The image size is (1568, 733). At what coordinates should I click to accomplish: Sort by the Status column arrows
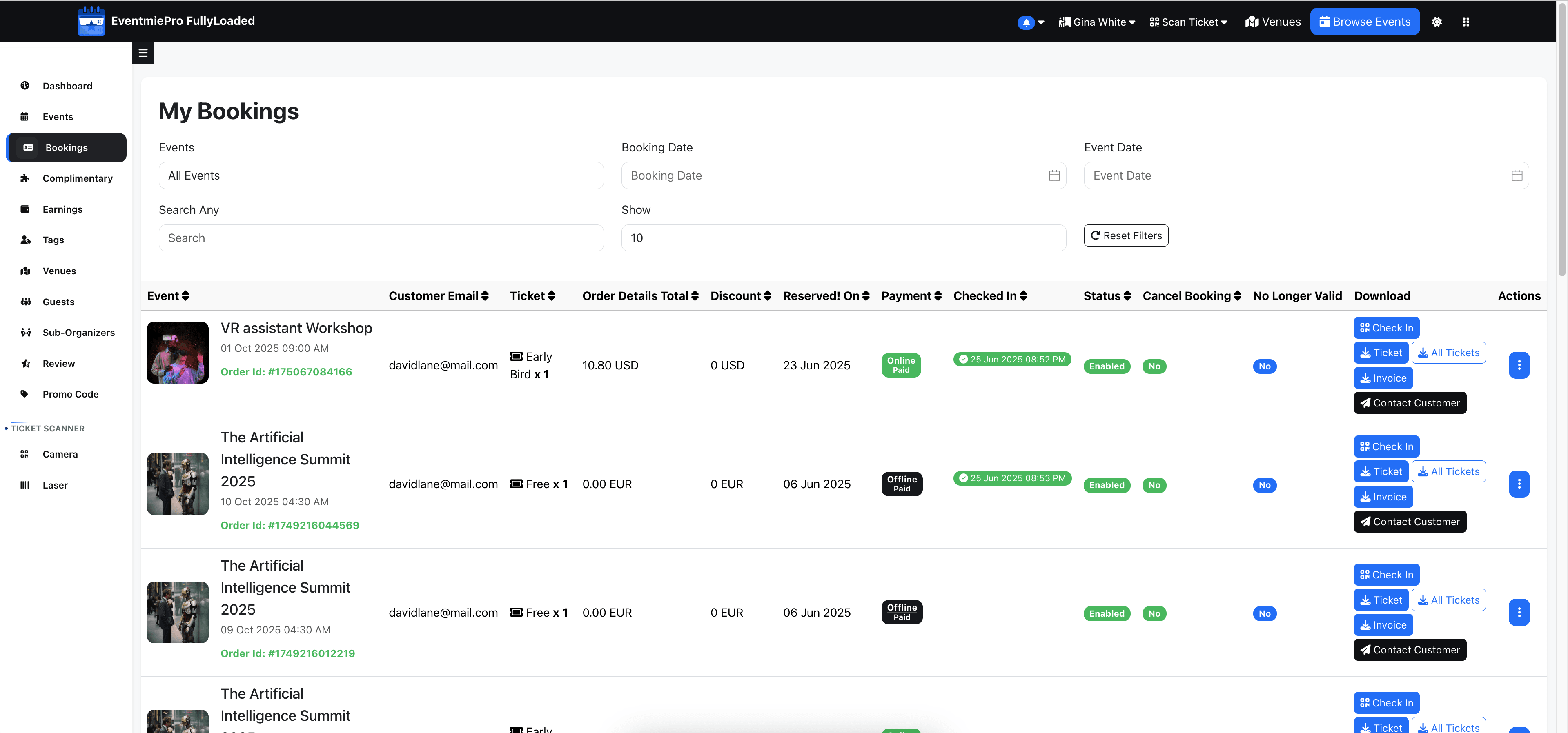point(1127,295)
